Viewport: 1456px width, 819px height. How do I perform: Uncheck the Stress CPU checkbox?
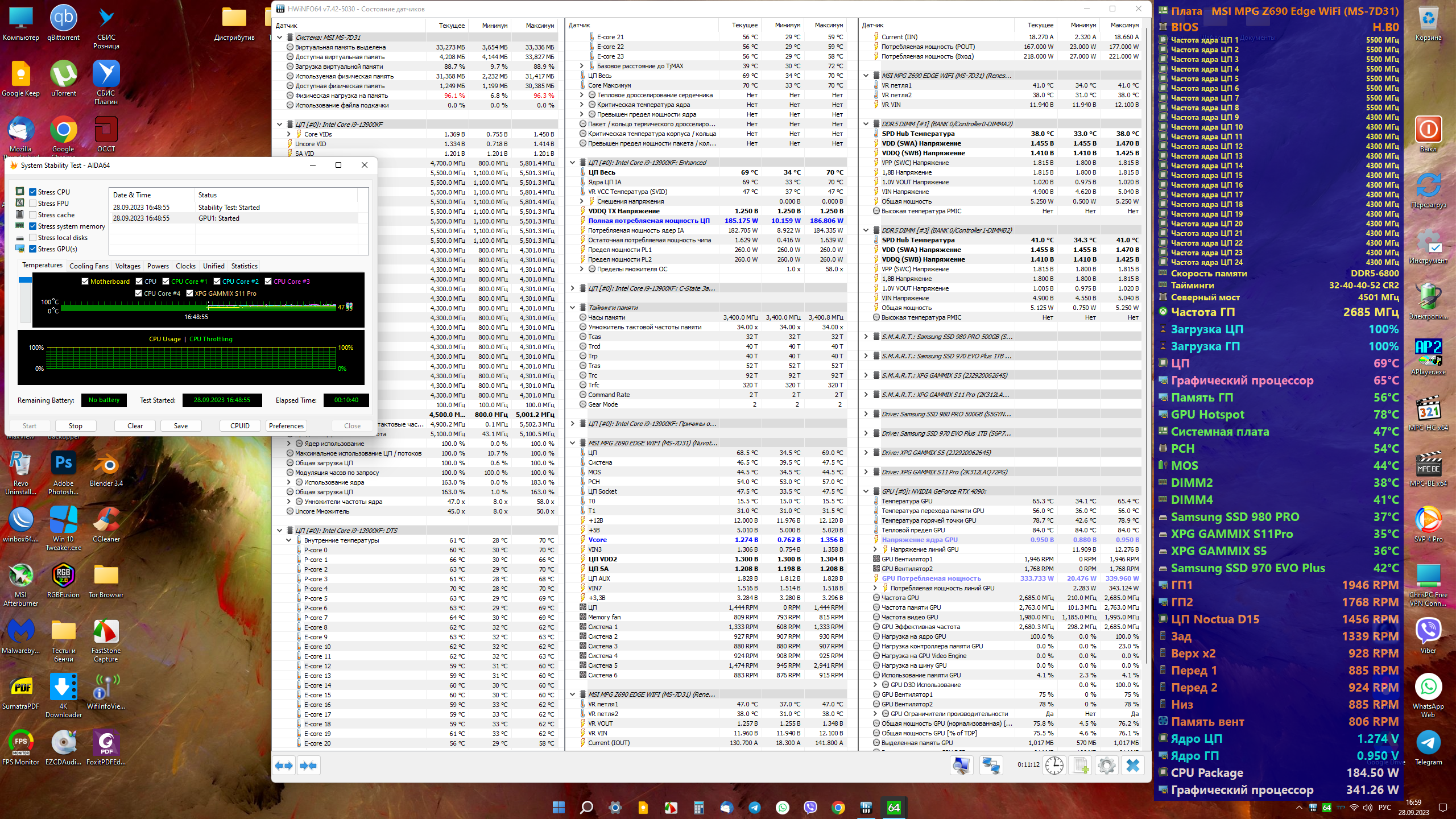(33, 192)
